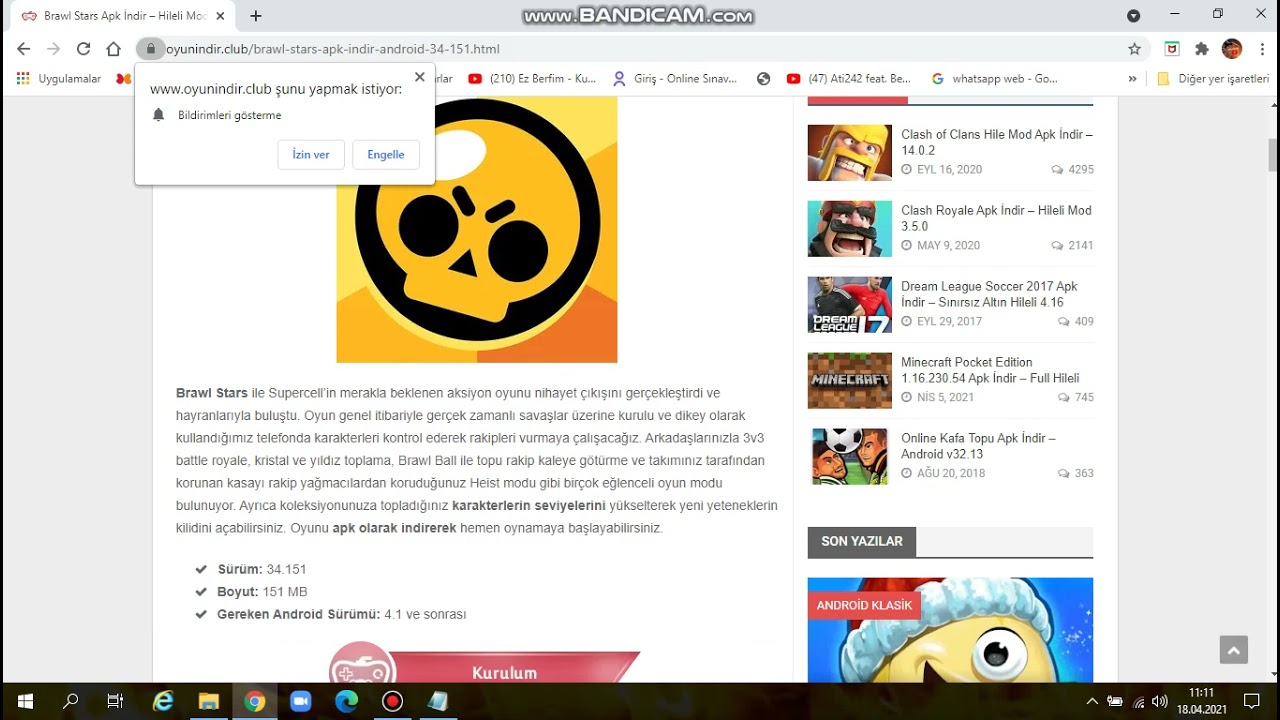The width and height of the screenshot is (1280, 720).
Task: Open the Windows Start menu
Action: pos(25,702)
